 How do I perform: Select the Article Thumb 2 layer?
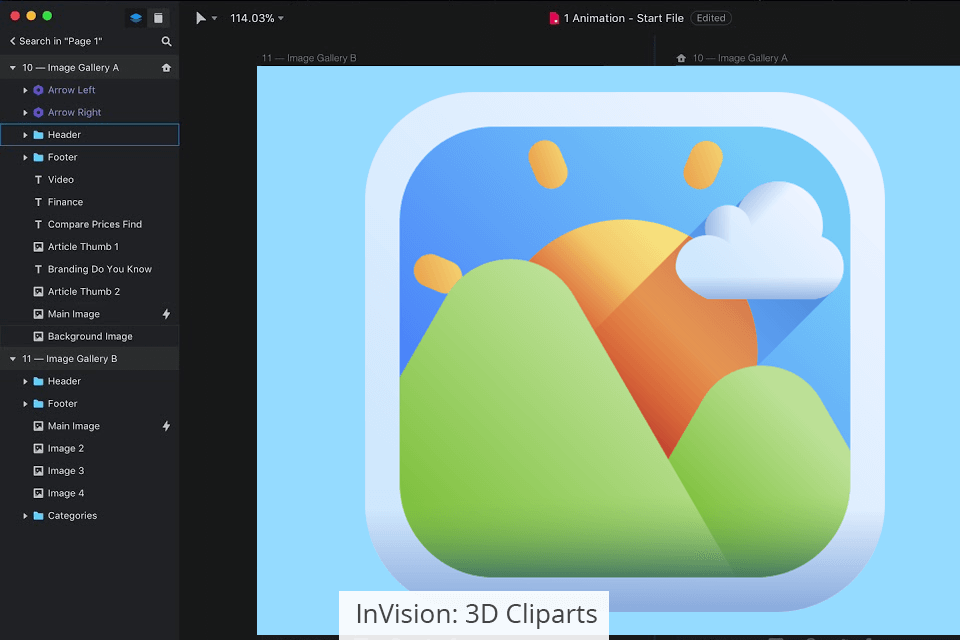pyautogui.click(x=89, y=292)
